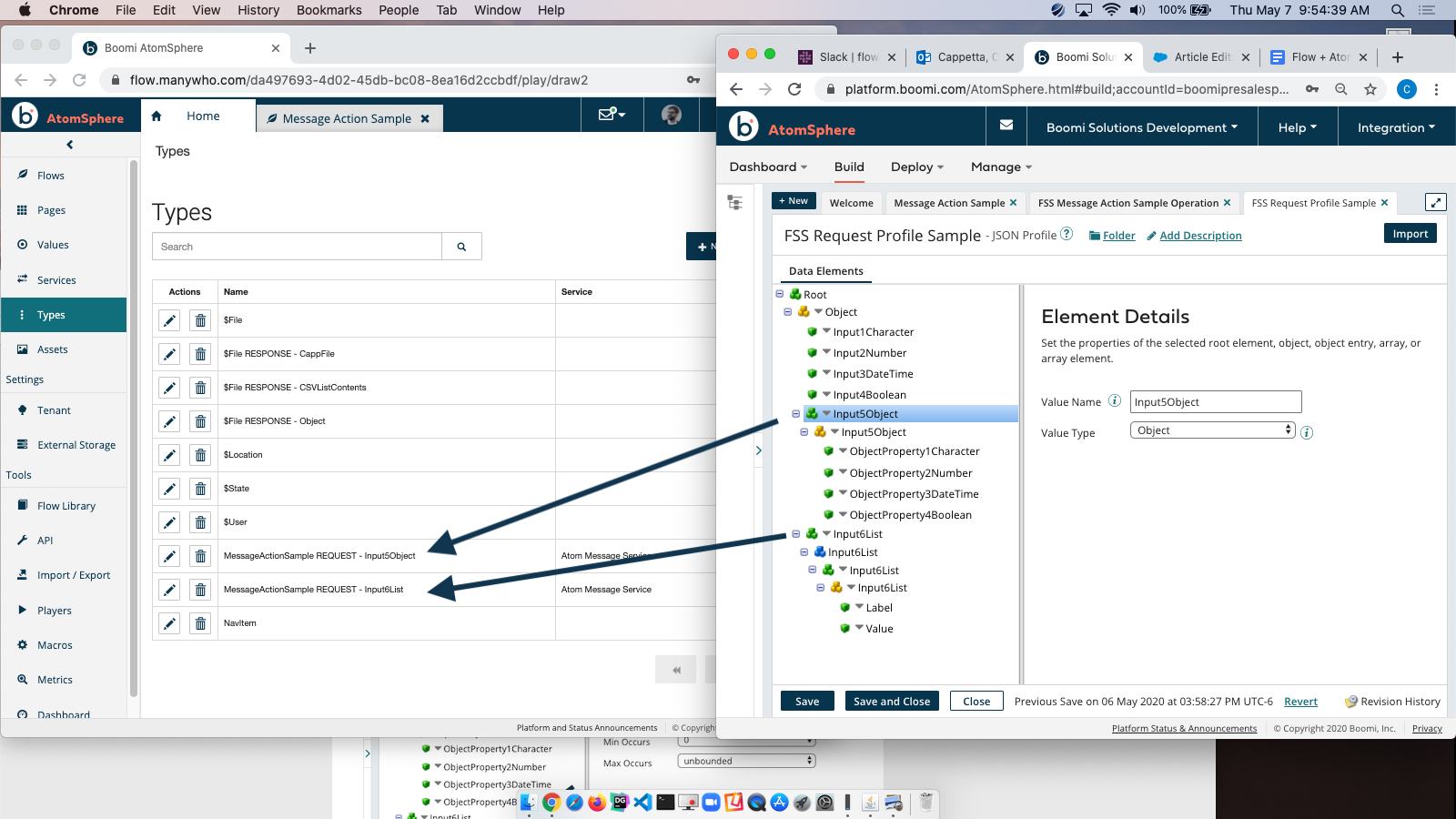Delete the $State type

click(x=200, y=489)
